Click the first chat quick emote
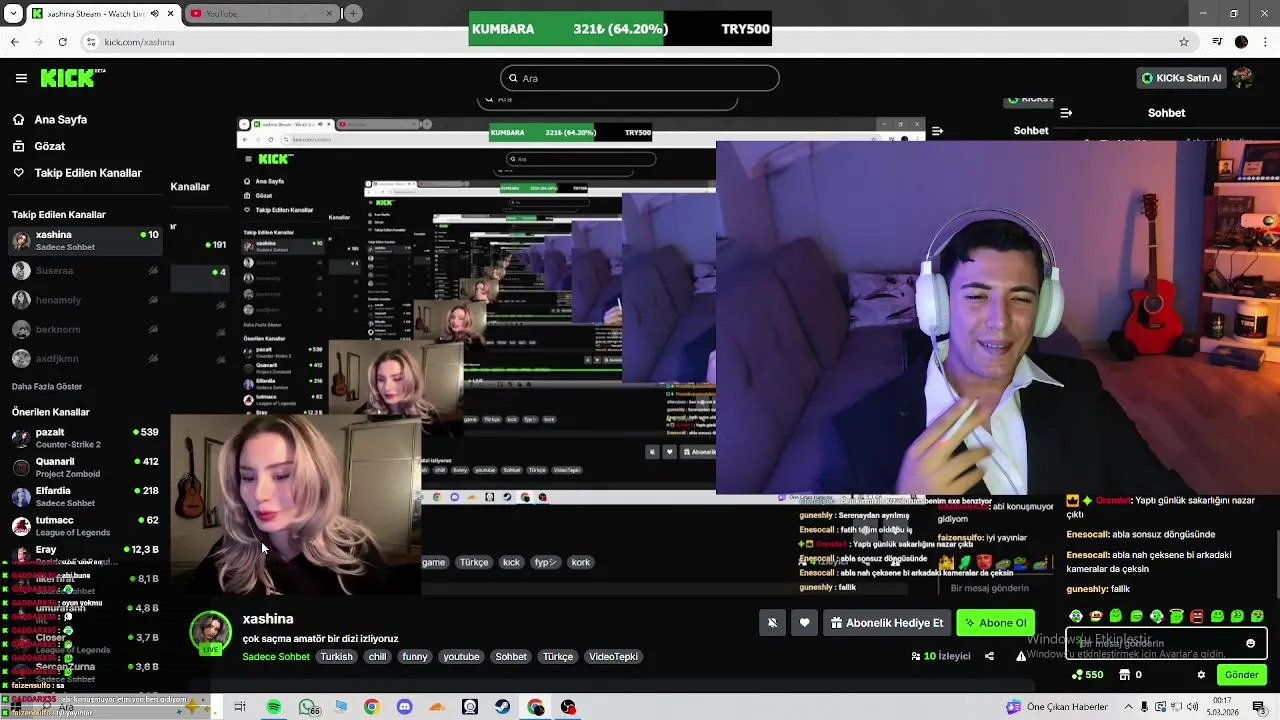This screenshot has width=1280, height=720. [1076, 616]
